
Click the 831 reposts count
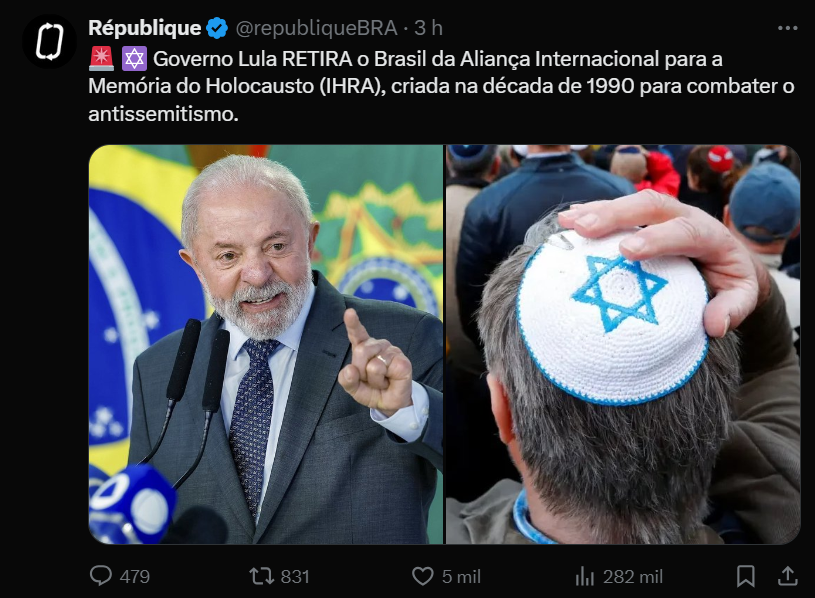[x=295, y=577]
